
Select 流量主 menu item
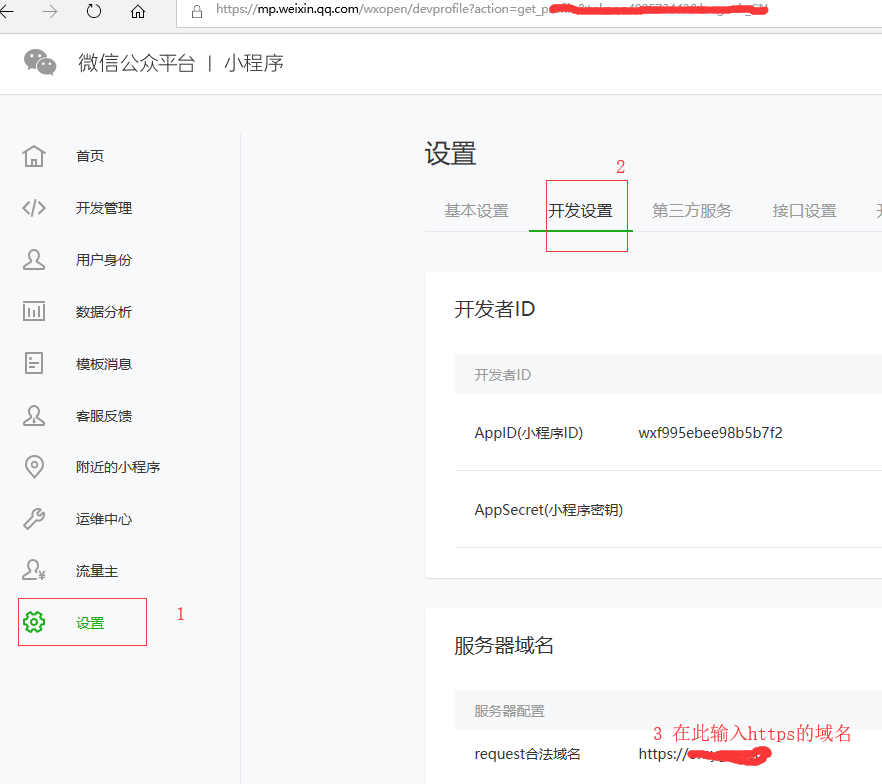tap(97, 571)
